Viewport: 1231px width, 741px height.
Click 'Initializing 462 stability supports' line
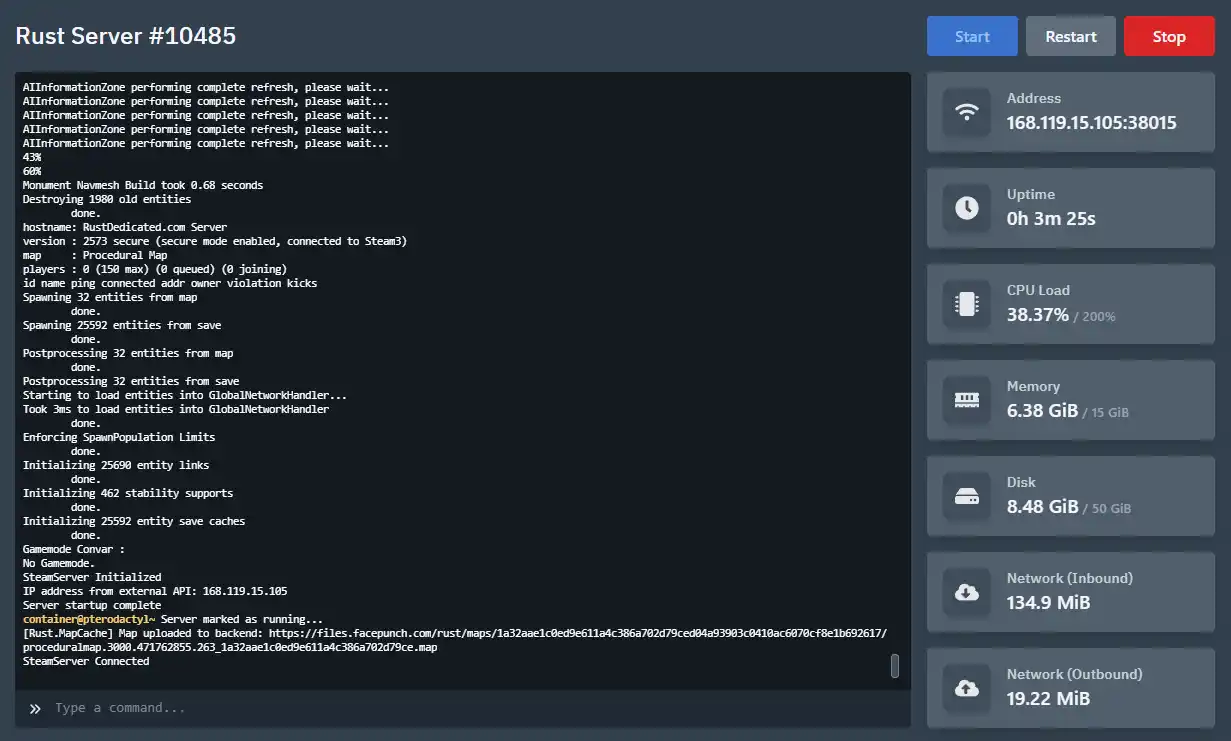pyautogui.click(x=128, y=493)
